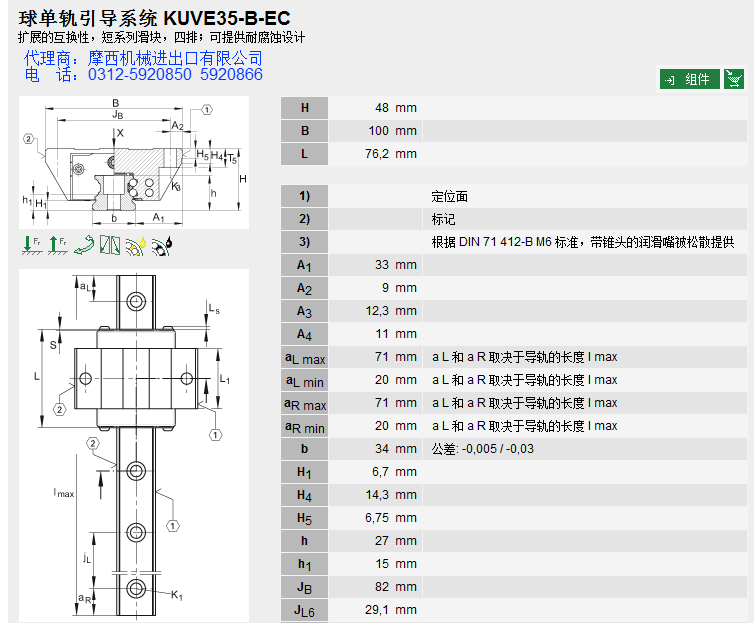Screen dimensions: 754x623
Task: Open the cross-section dimension drawing
Action: coord(134,164)
